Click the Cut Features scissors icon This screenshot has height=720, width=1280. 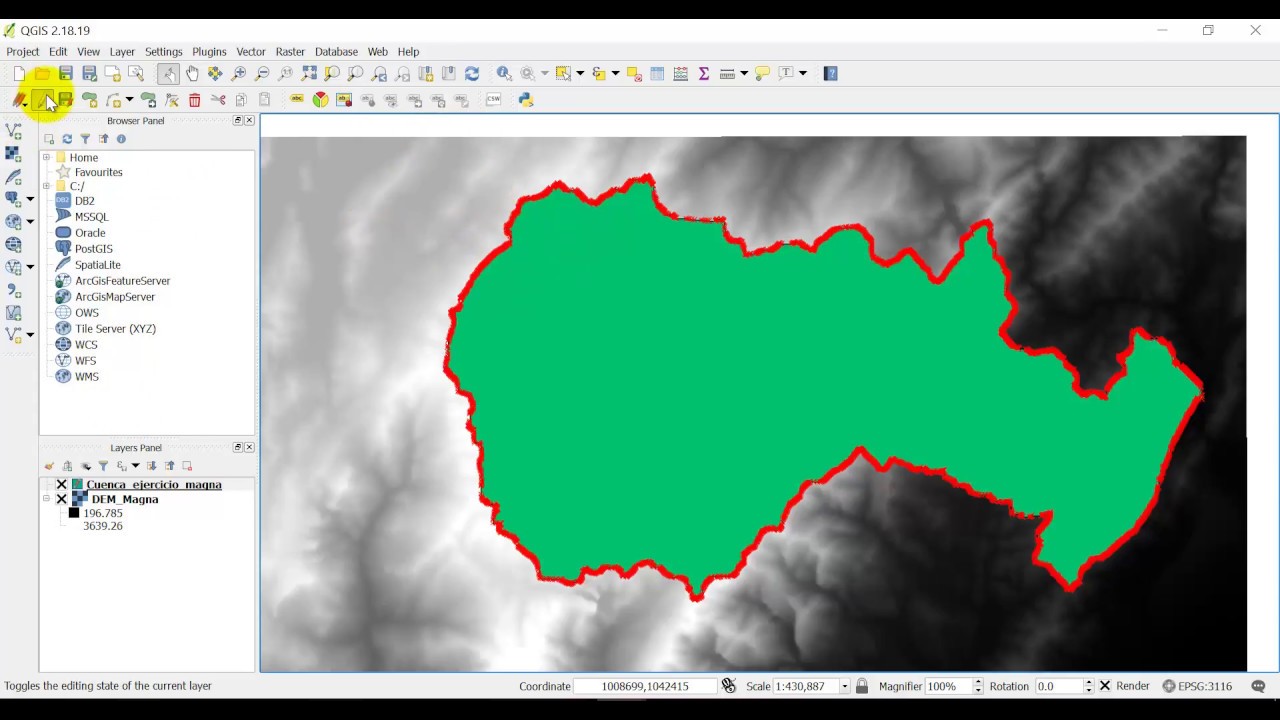pyautogui.click(x=218, y=100)
